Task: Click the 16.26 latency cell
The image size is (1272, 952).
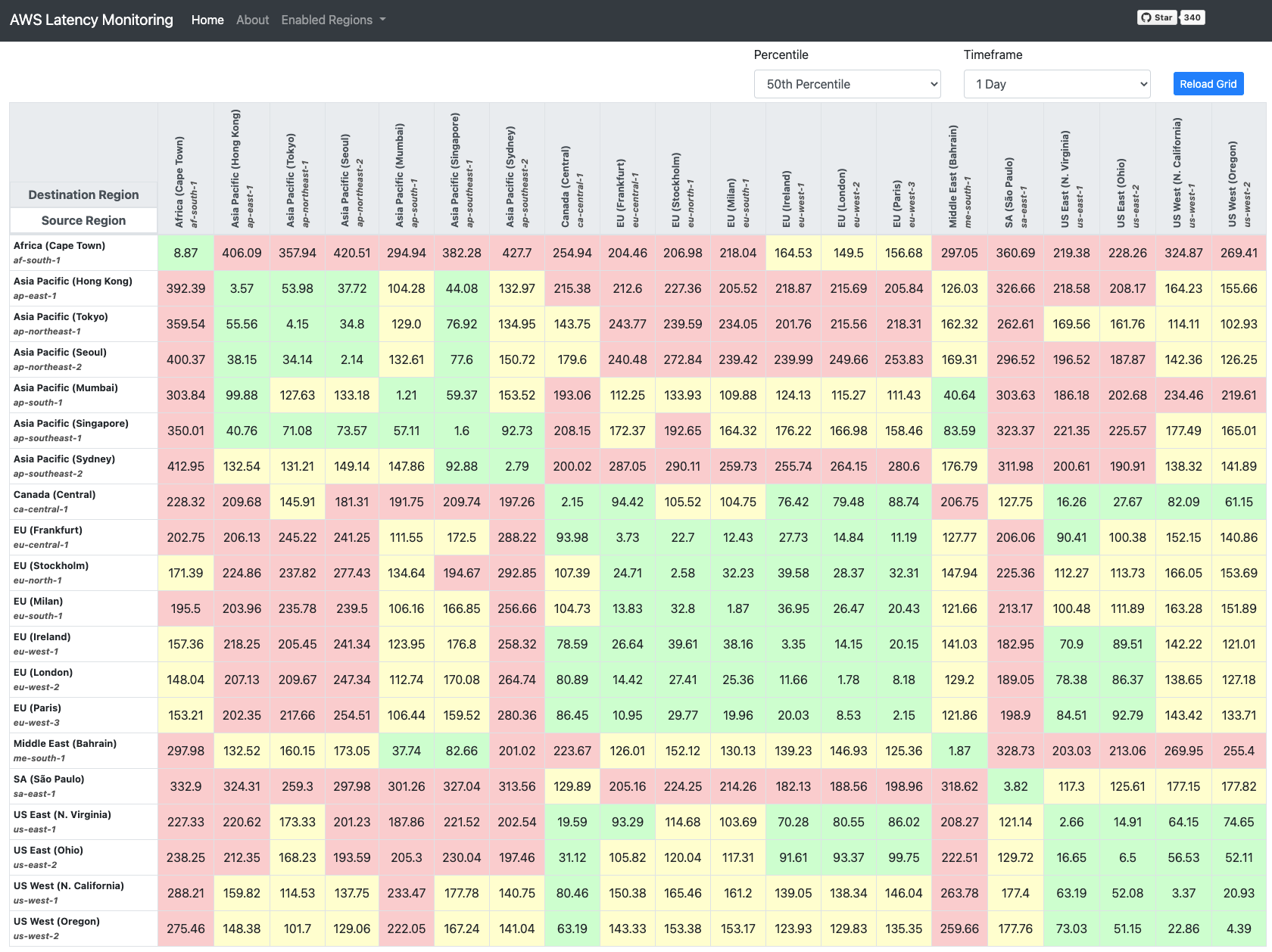Action: tap(1072, 502)
